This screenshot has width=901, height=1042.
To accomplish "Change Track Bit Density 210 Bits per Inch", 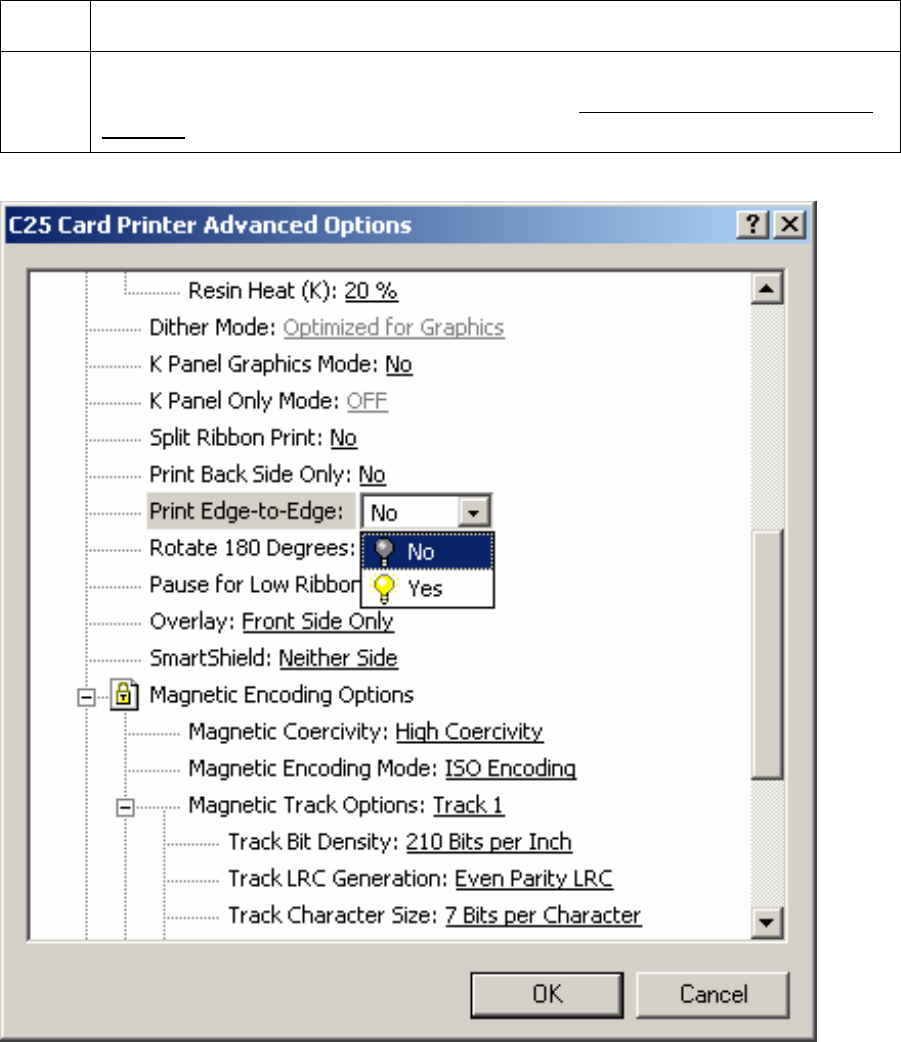I will pos(488,842).
